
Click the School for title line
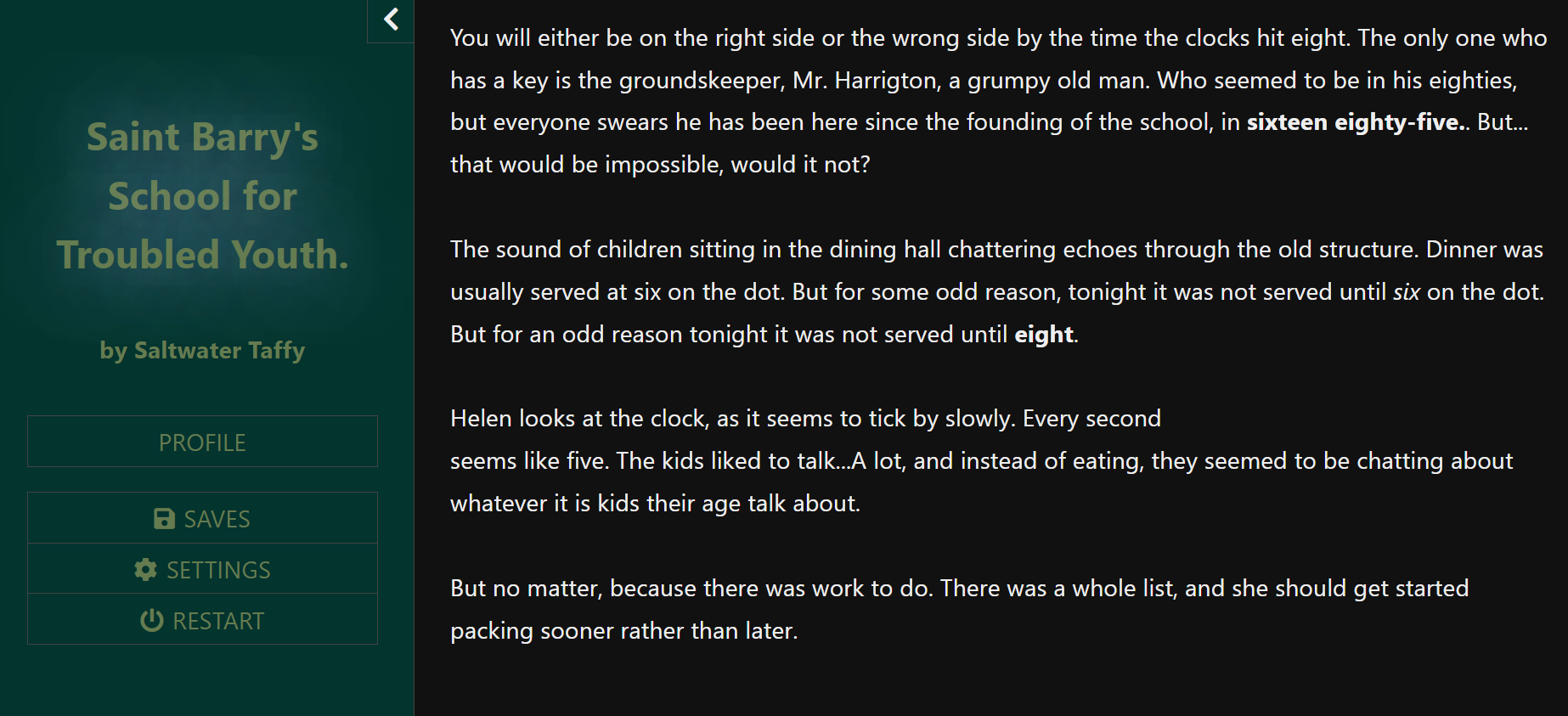[202, 196]
